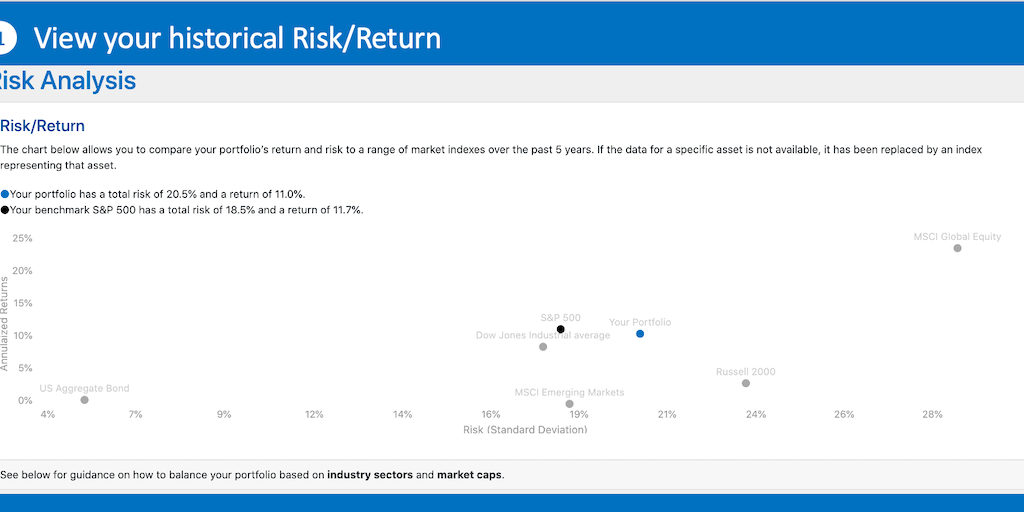Click the Risk/Return subsection heading
1024x512 pixels.
tap(43, 126)
